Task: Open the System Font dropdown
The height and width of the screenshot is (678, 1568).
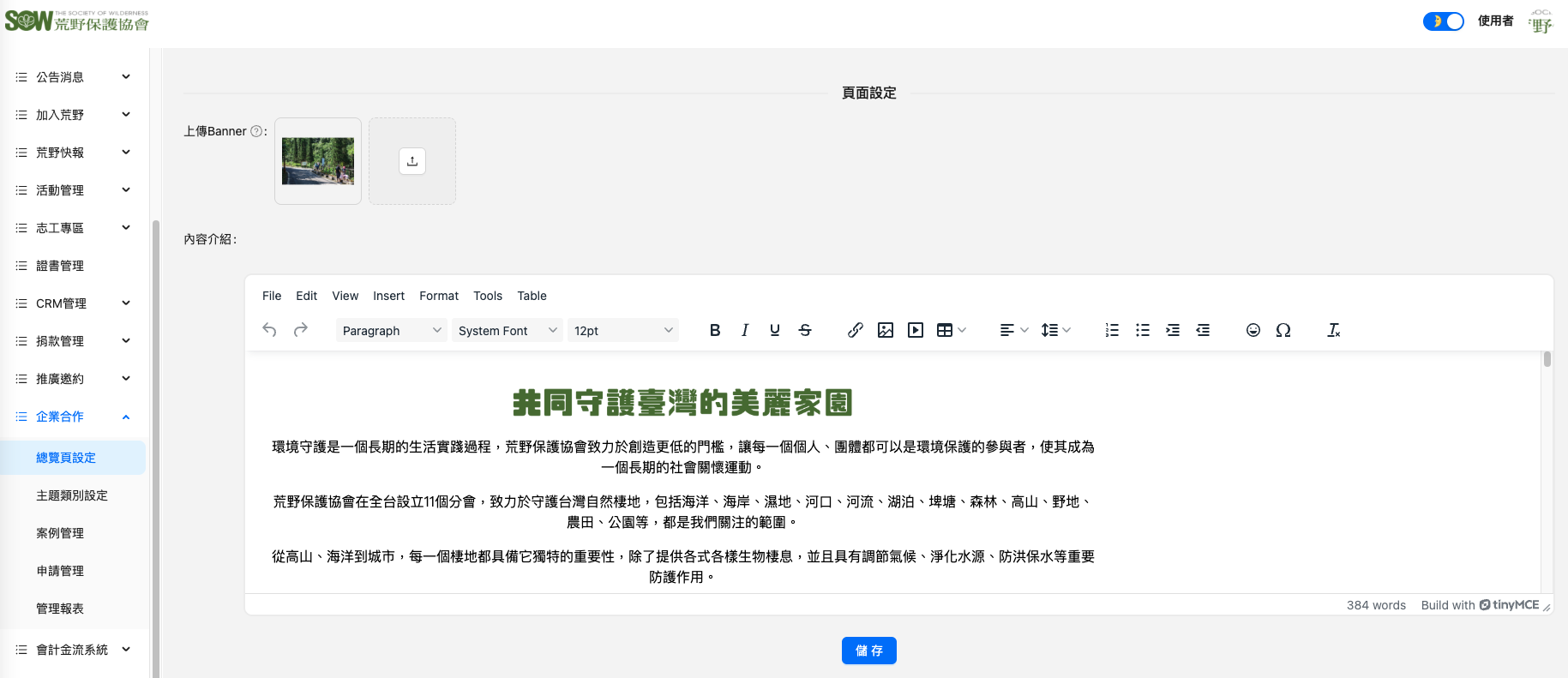Action: 507,331
